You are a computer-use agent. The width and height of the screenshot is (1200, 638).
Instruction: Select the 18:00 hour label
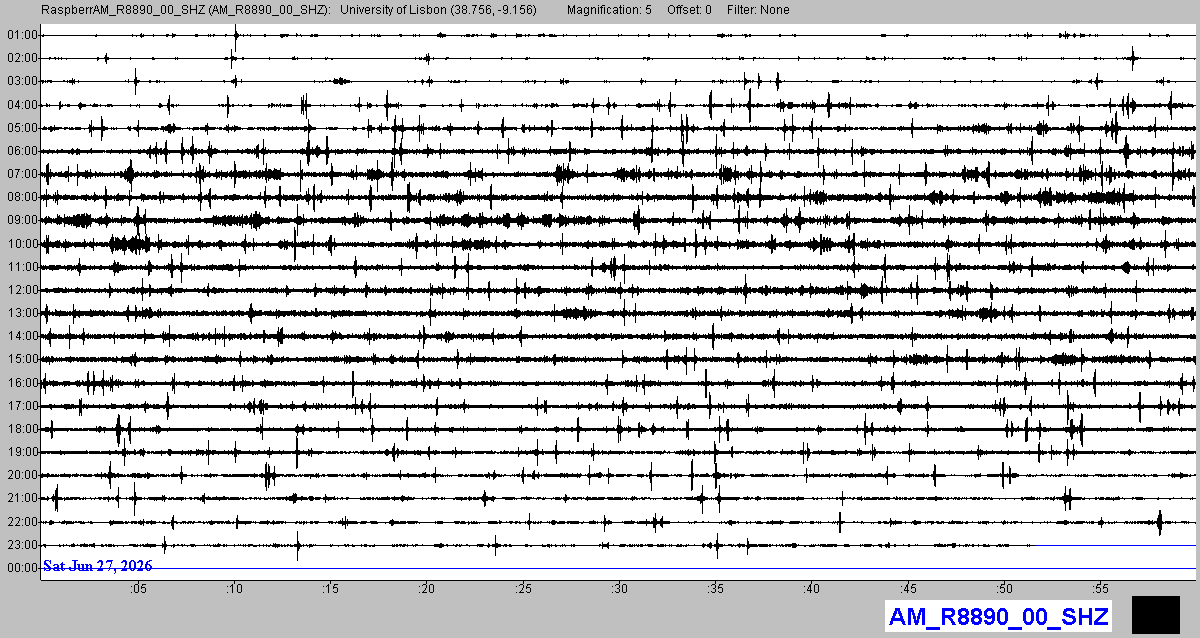(21, 429)
